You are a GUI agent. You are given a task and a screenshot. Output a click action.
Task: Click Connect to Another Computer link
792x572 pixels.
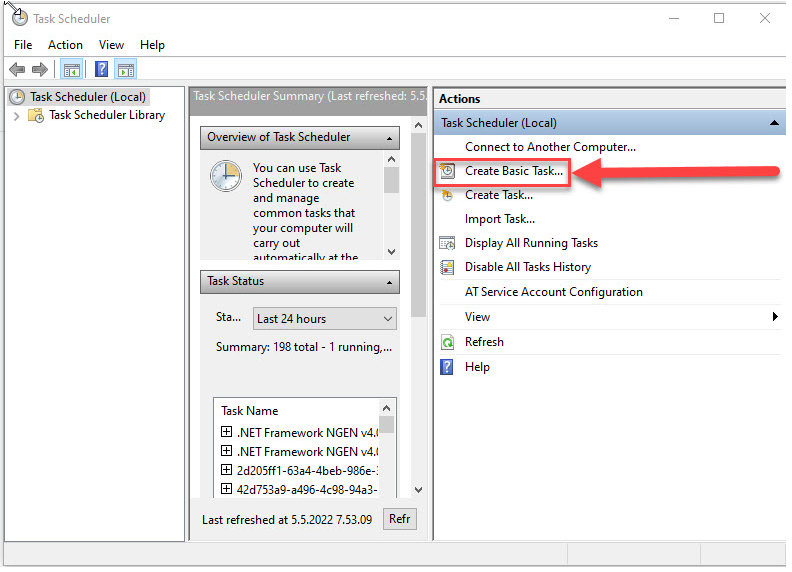point(550,147)
